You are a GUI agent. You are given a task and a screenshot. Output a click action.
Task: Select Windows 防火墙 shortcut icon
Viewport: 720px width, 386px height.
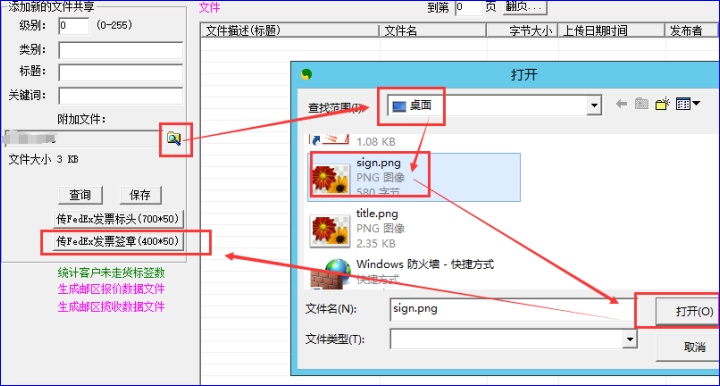(329, 274)
